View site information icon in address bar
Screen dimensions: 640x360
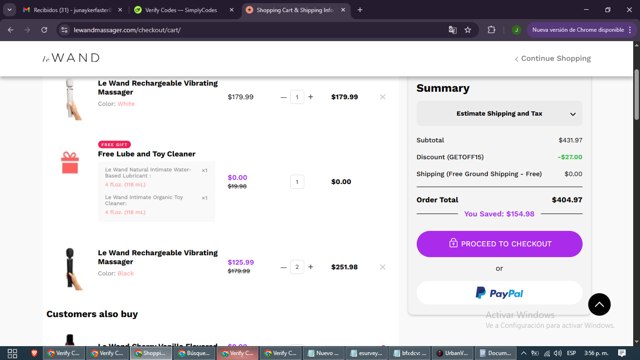[64, 30]
